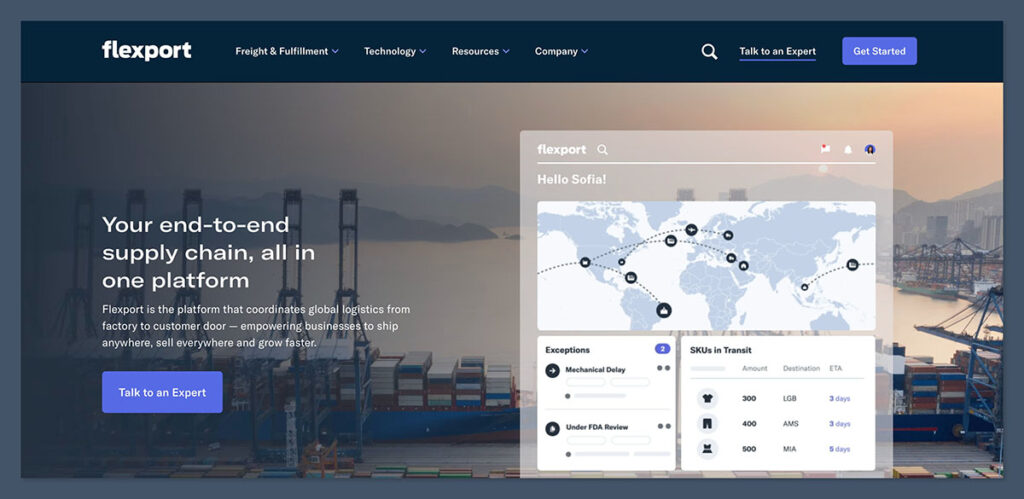Click the Get Started button
The image size is (1024, 499).
(x=879, y=51)
